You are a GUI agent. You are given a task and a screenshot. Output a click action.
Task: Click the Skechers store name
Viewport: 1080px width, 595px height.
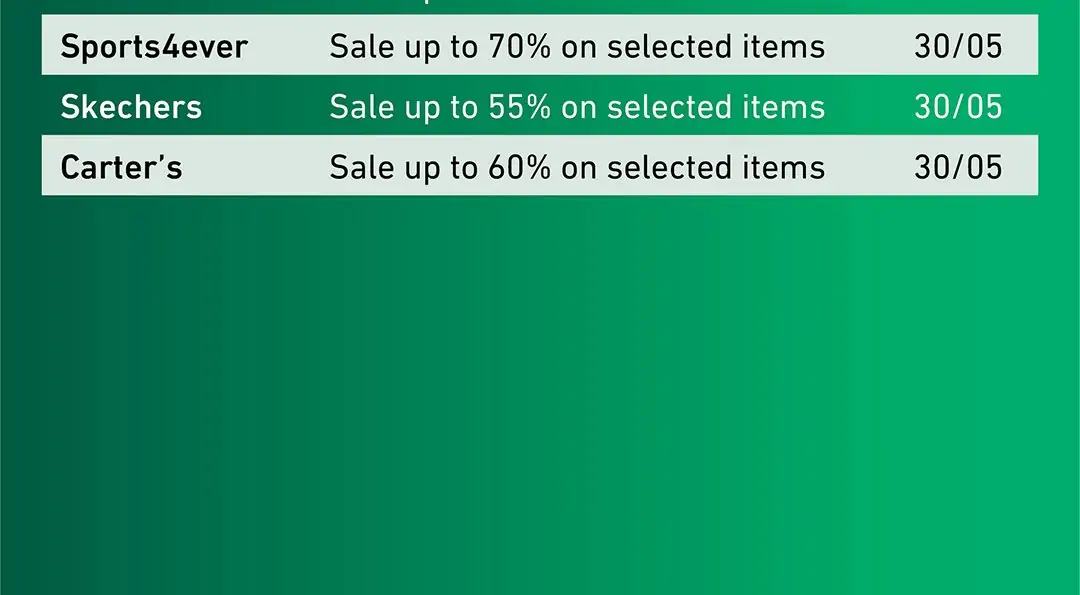131,107
